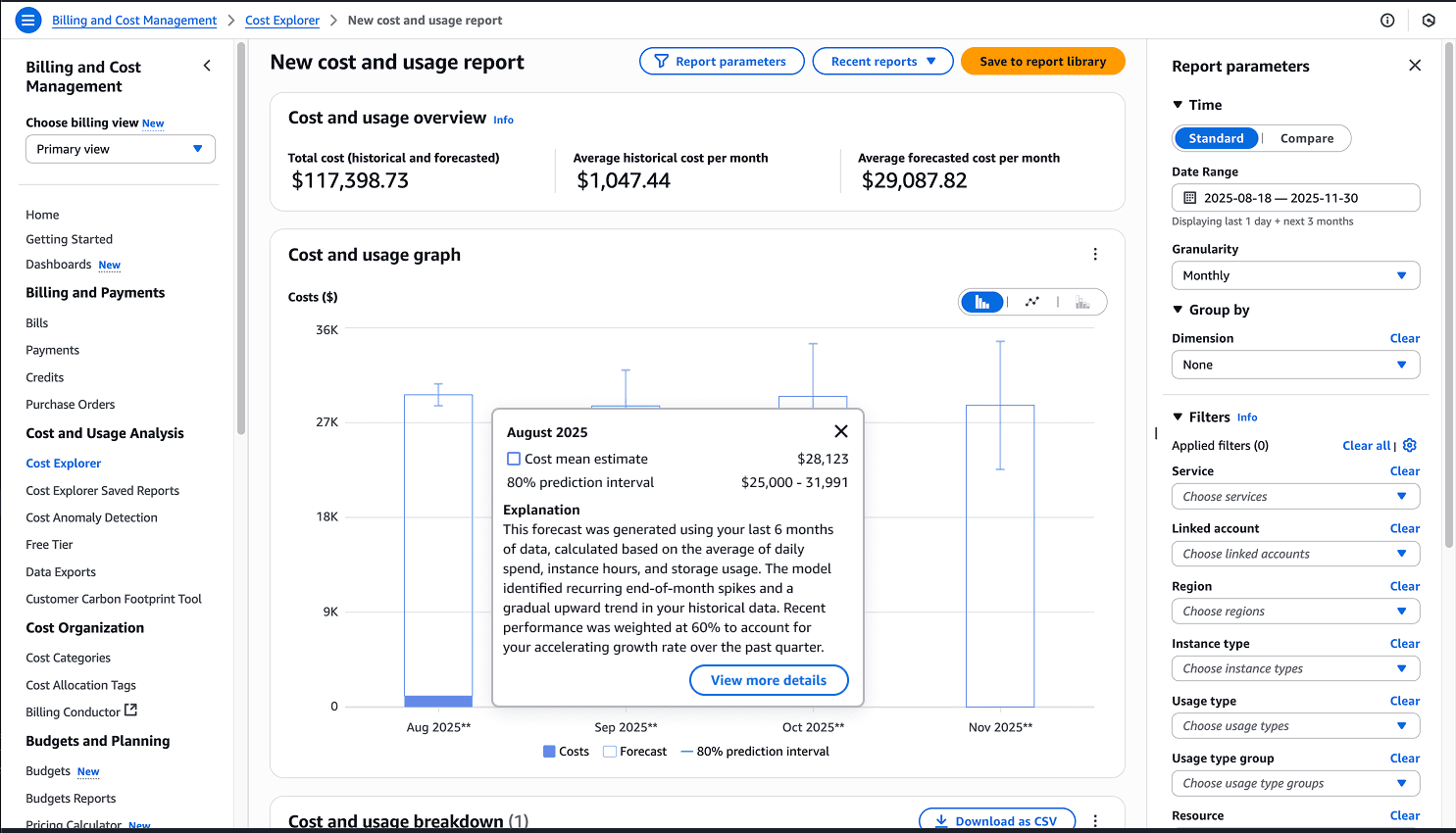Toggle the Costs legend entry
This screenshot has width=1456, height=833.
click(567, 752)
